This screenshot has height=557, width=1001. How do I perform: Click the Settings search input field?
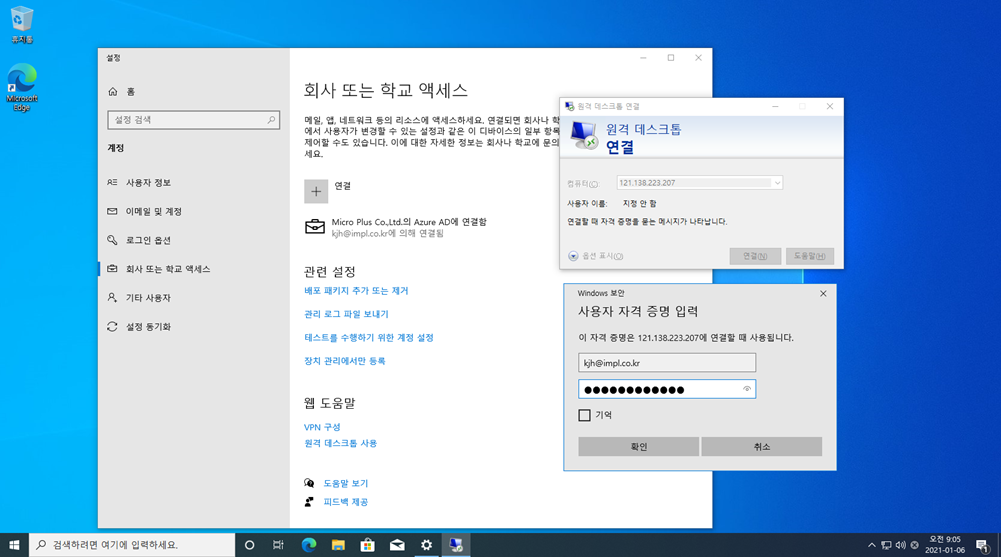(193, 119)
